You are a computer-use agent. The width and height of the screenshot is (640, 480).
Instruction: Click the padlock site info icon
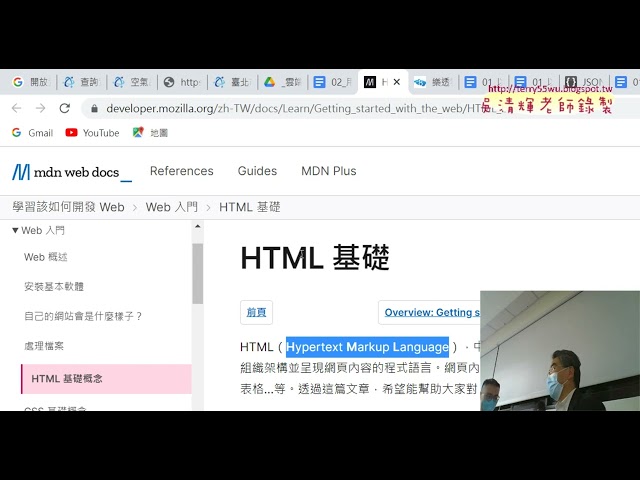[95, 109]
